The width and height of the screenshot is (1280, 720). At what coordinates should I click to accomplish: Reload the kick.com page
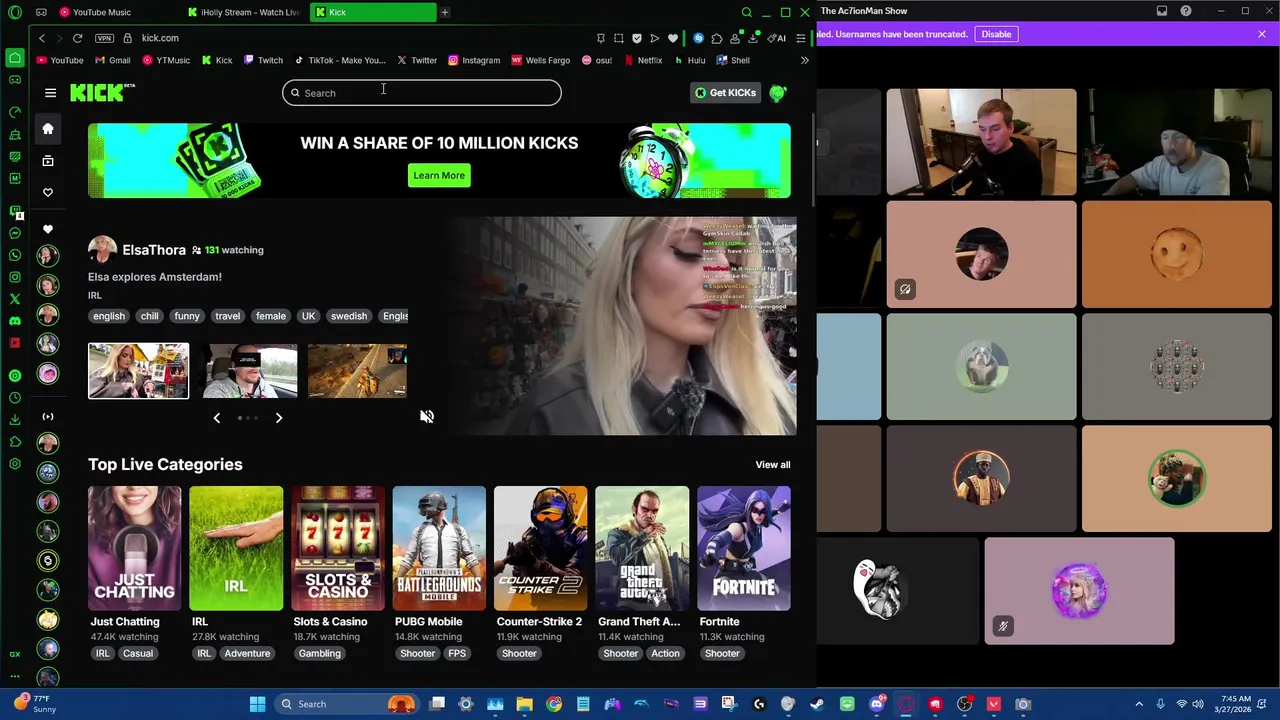[77, 38]
